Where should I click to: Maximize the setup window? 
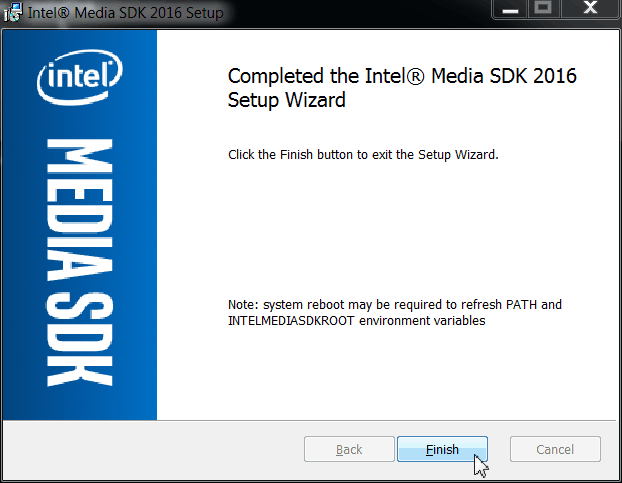pos(543,9)
